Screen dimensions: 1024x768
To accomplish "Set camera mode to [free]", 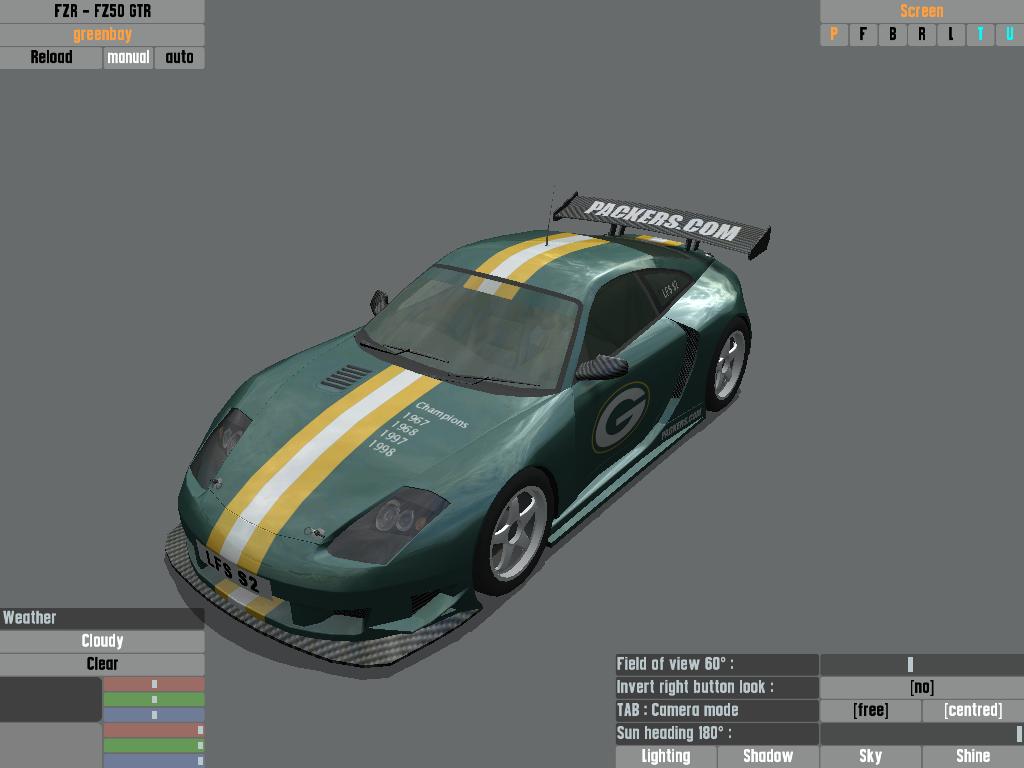I will (x=871, y=711).
